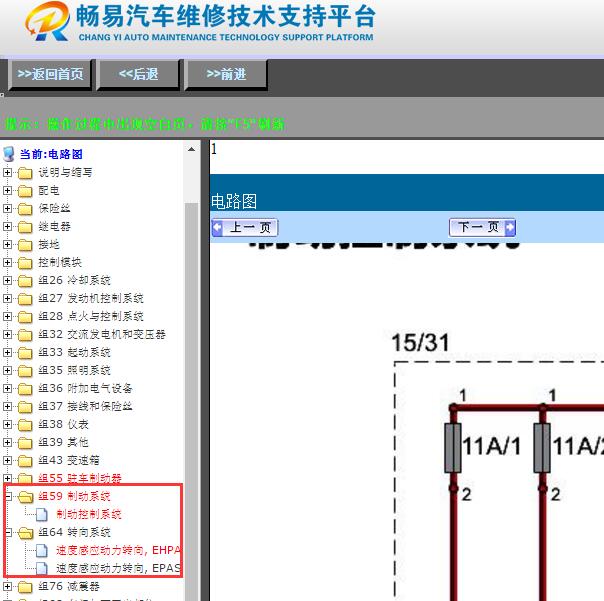Viewport: 604px width, 601px height.
Task: Select the 组32 交流发电机和变压器 label
Action: pos(102,334)
